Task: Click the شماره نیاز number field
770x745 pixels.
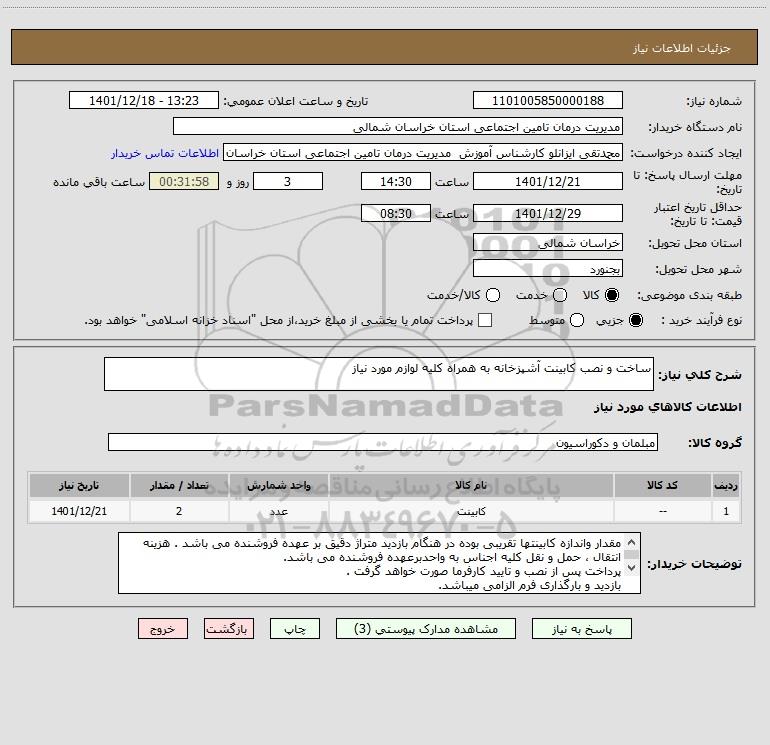Action: point(548,101)
